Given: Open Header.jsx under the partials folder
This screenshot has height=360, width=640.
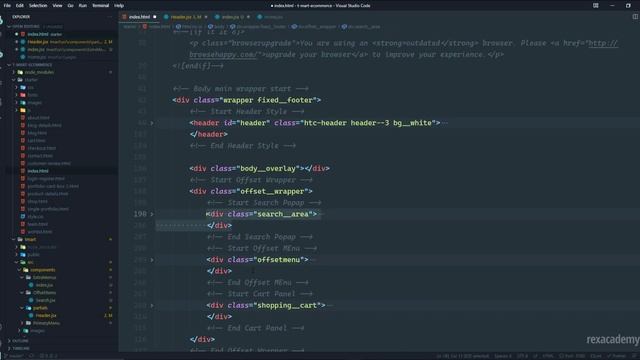Looking at the screenshot, I should coord(46,316).
